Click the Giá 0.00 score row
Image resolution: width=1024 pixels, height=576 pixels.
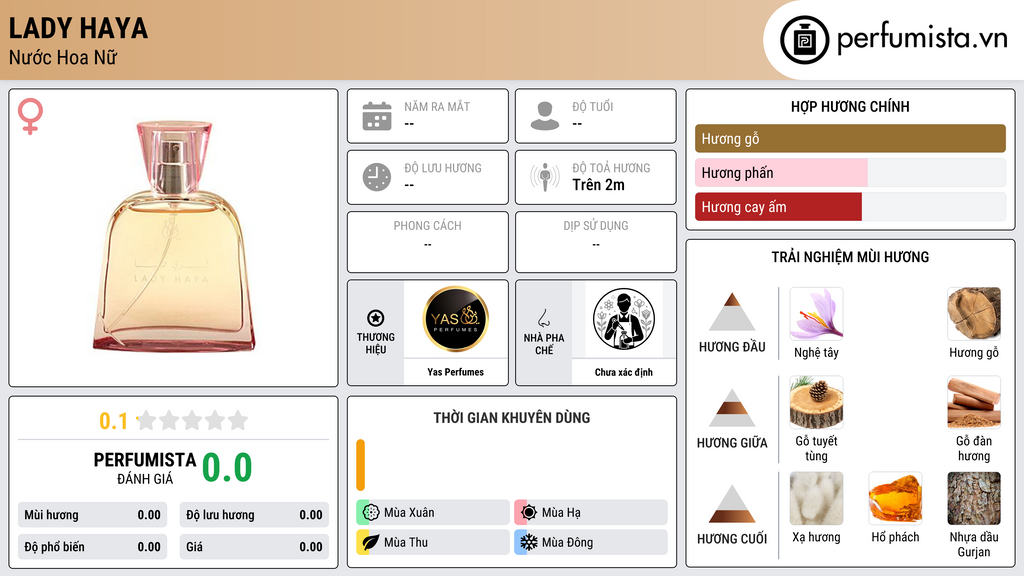pos(254,547)
